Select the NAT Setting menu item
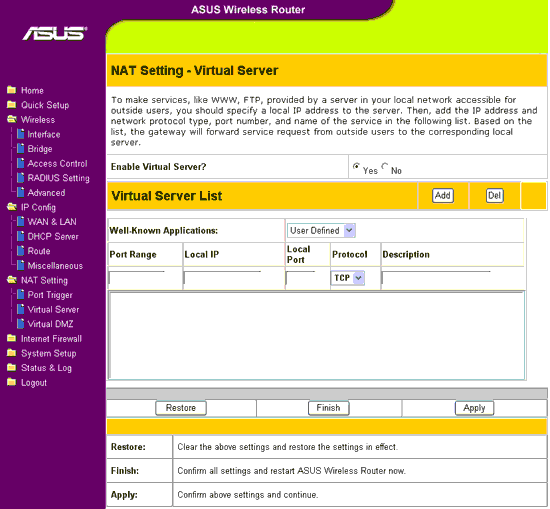The image size is (550, 509). point(44,281)
